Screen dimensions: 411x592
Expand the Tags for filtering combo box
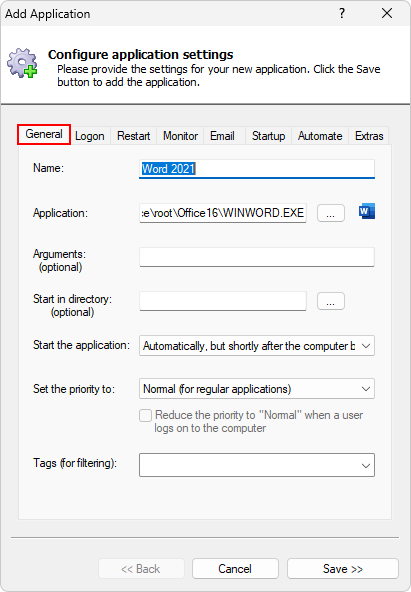click(x=257, y=465)
